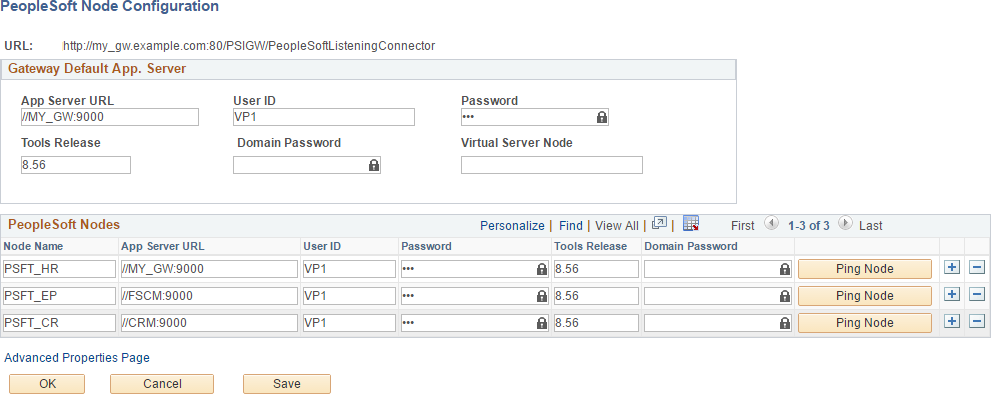
Task: Click the gateway URL text
Action: coord(249,46)
